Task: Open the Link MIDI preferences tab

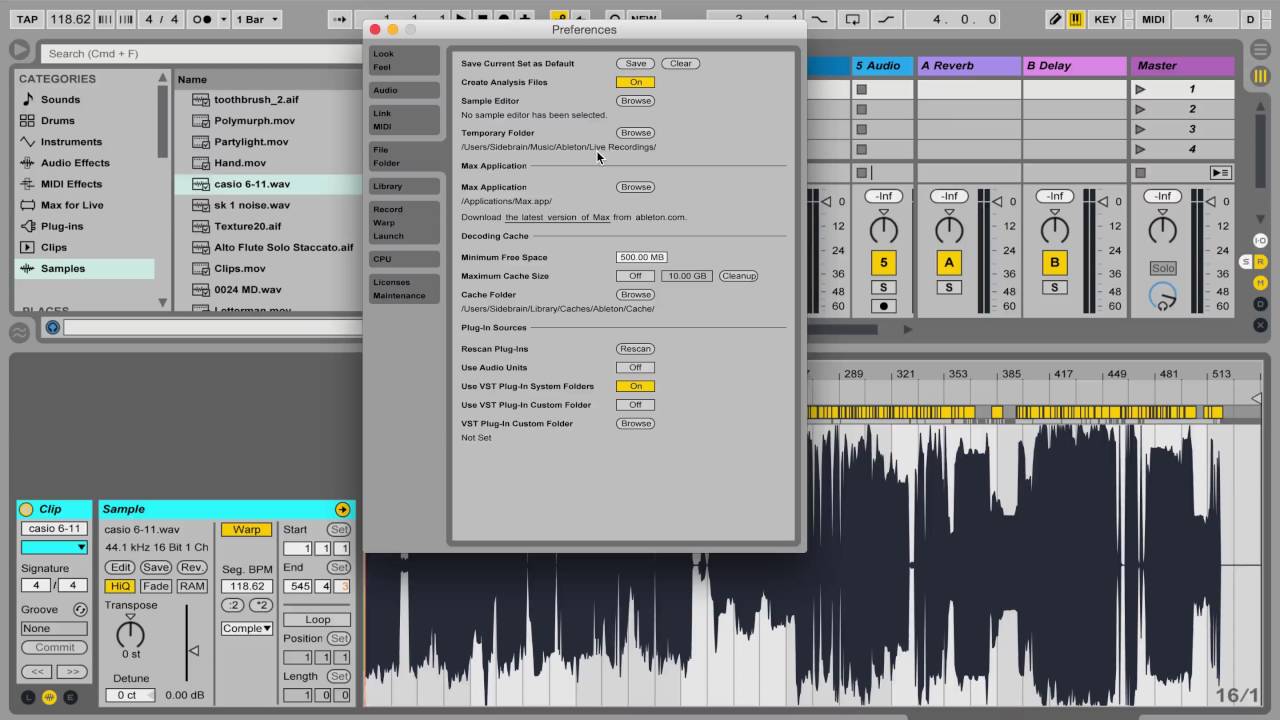Action: click(x=403, y=120)
